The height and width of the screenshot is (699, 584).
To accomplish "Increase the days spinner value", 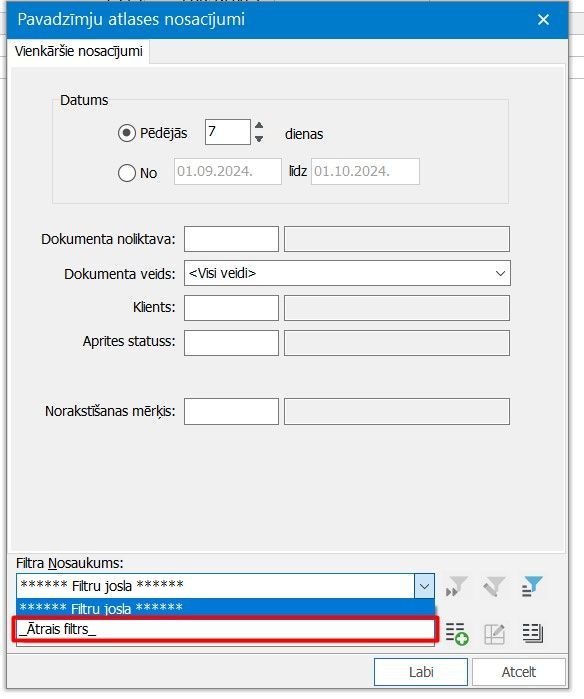I will pos(259,126).
